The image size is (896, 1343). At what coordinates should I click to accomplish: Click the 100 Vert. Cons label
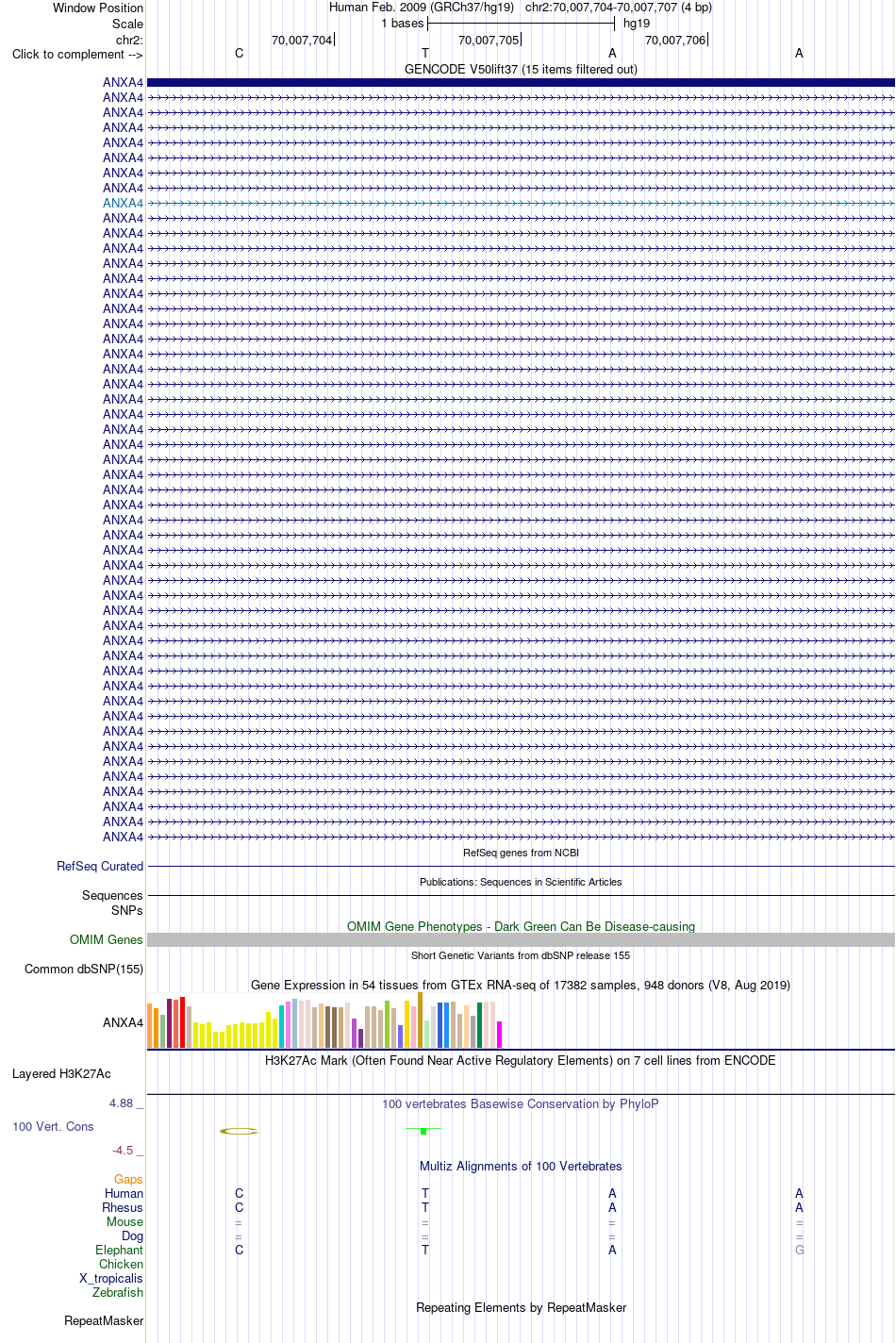coord(53,1127)
